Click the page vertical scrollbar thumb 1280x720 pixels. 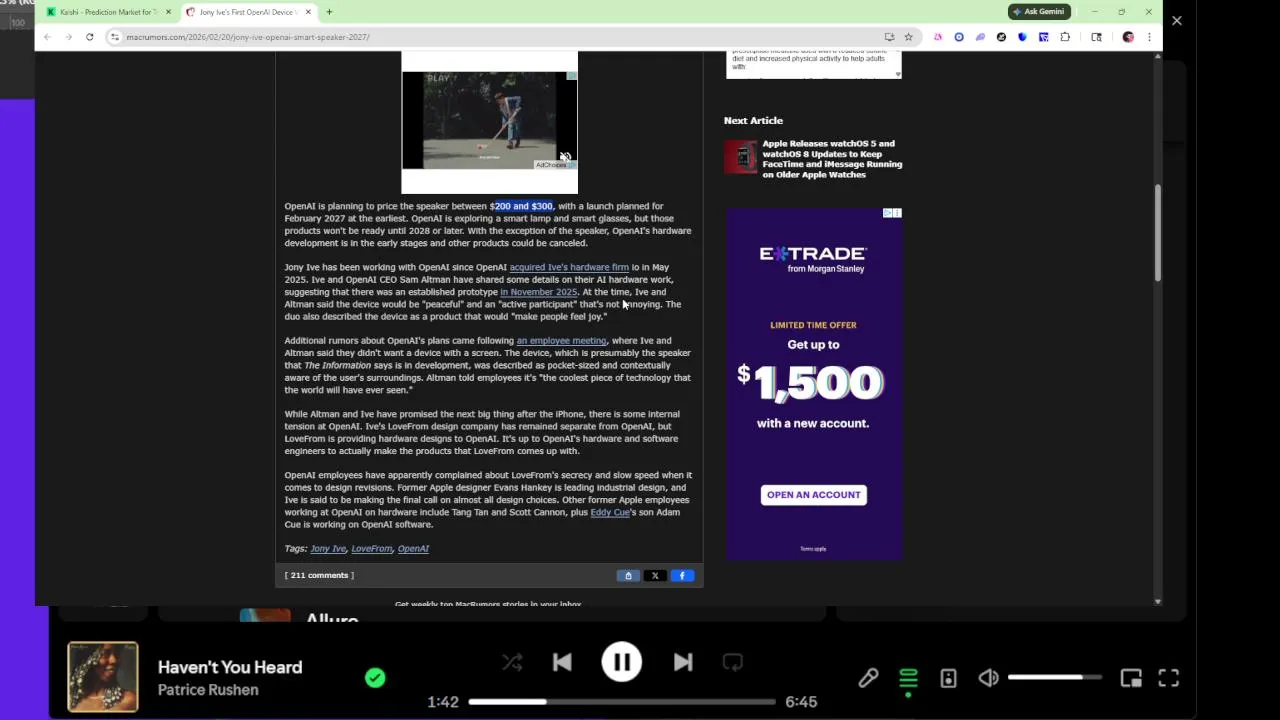tap(1158, 232)
